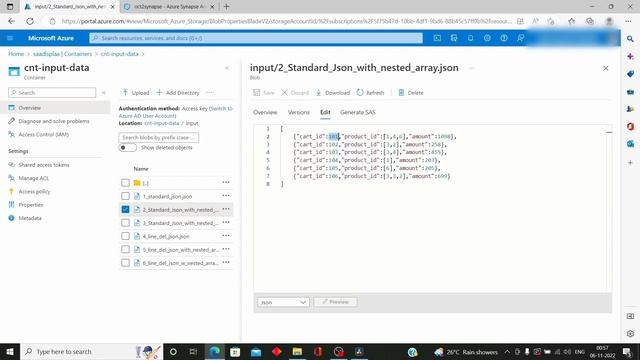640x360 pixels.
Task: Click the Preview button below the editor
Action: 336,302
